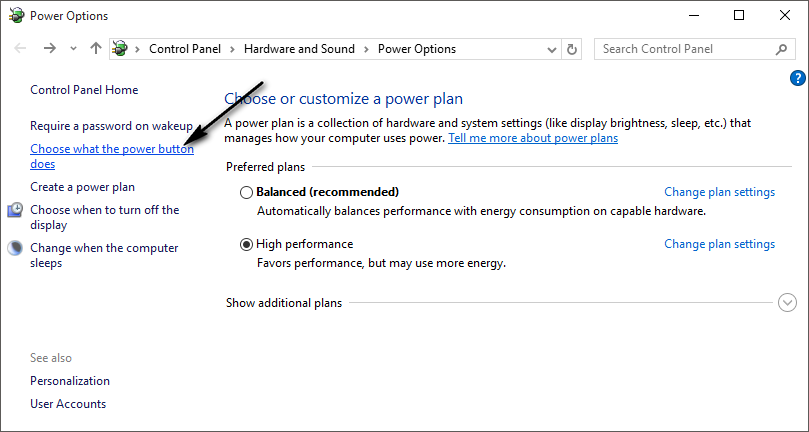Click the Forward navigation arrow
The width and height of the screenshot is (809, 432).
[x=49, y=49]
